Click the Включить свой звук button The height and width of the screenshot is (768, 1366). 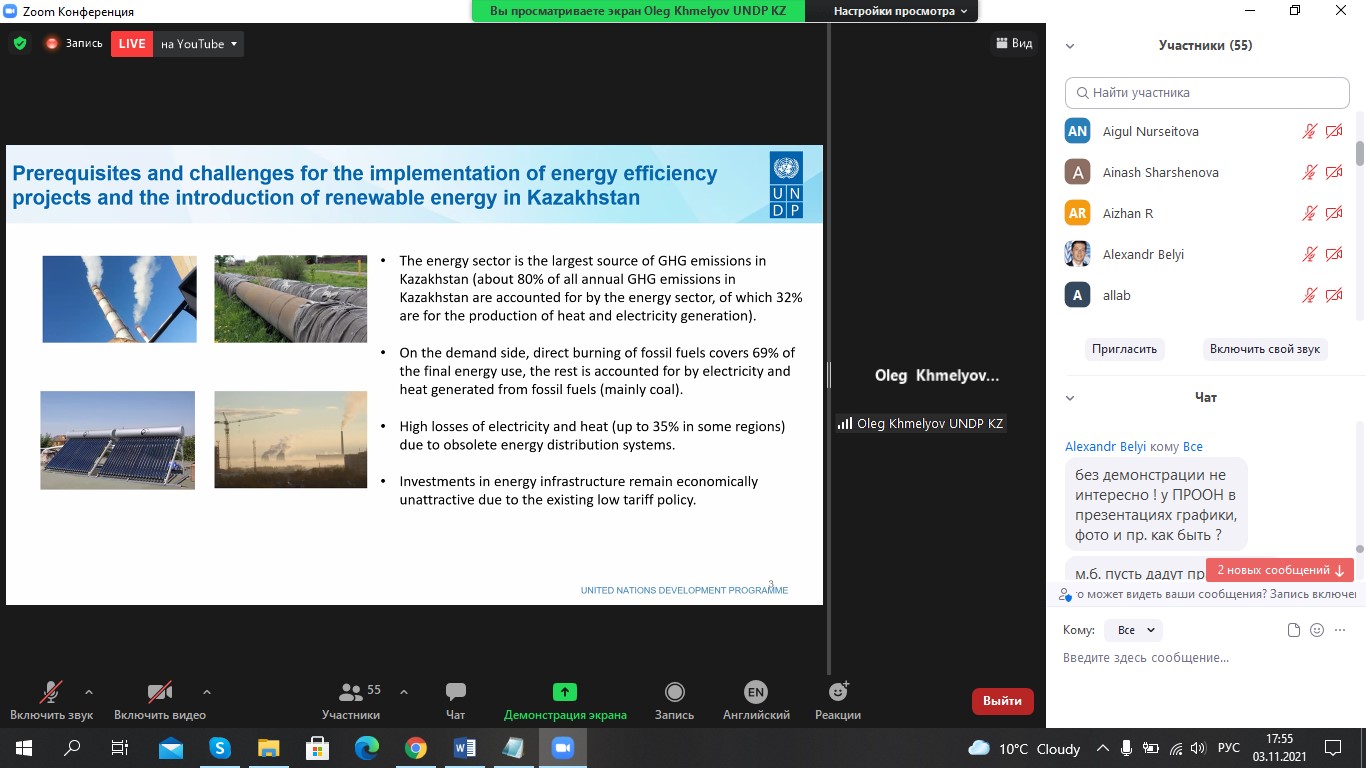click(x=1265, y=349)
